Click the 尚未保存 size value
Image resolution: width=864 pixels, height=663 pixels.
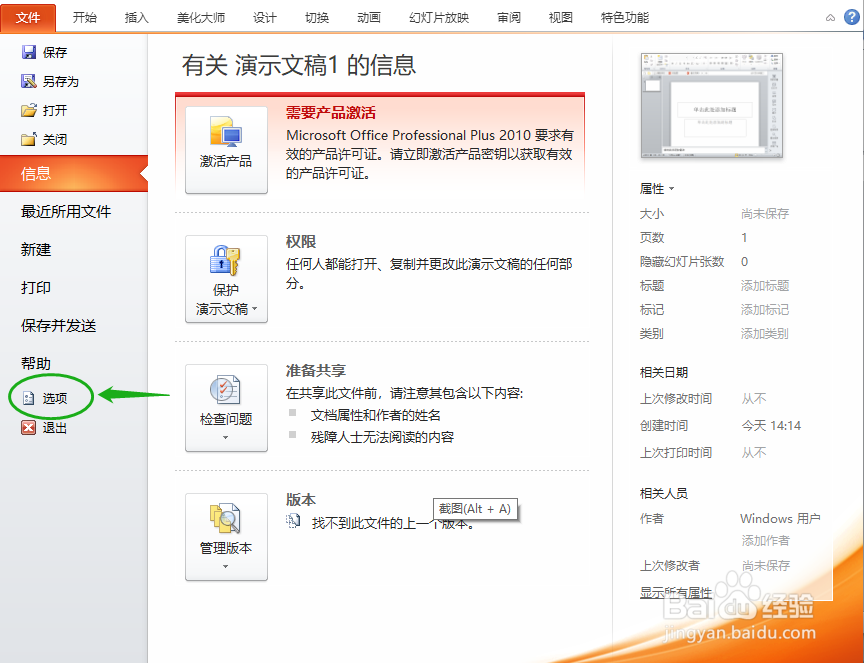(x=765, y=213)
